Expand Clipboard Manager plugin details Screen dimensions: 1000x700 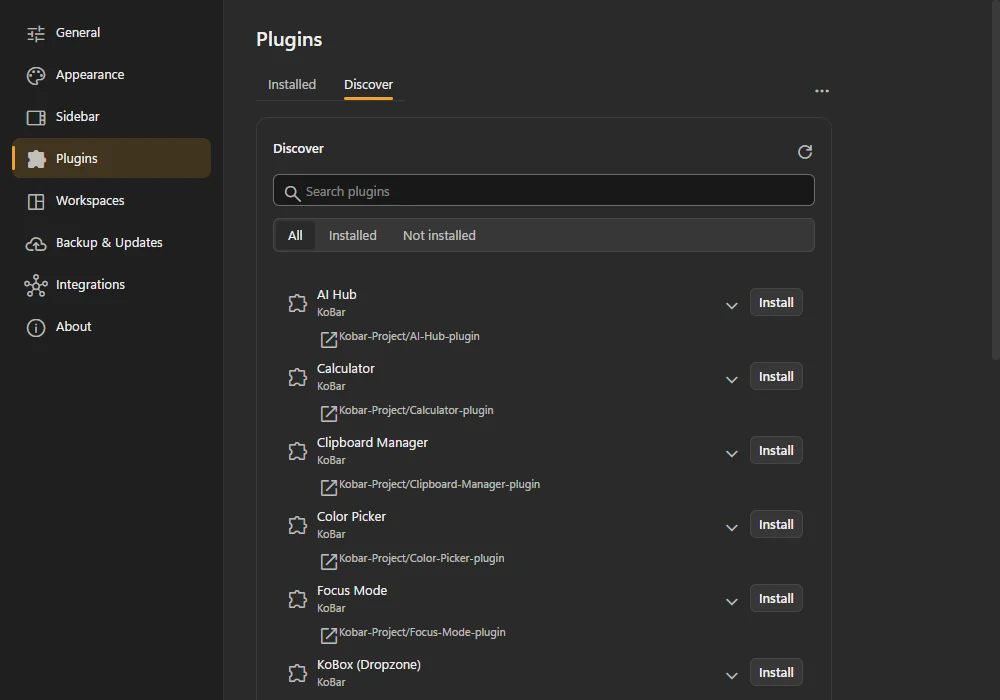(732, 453)
